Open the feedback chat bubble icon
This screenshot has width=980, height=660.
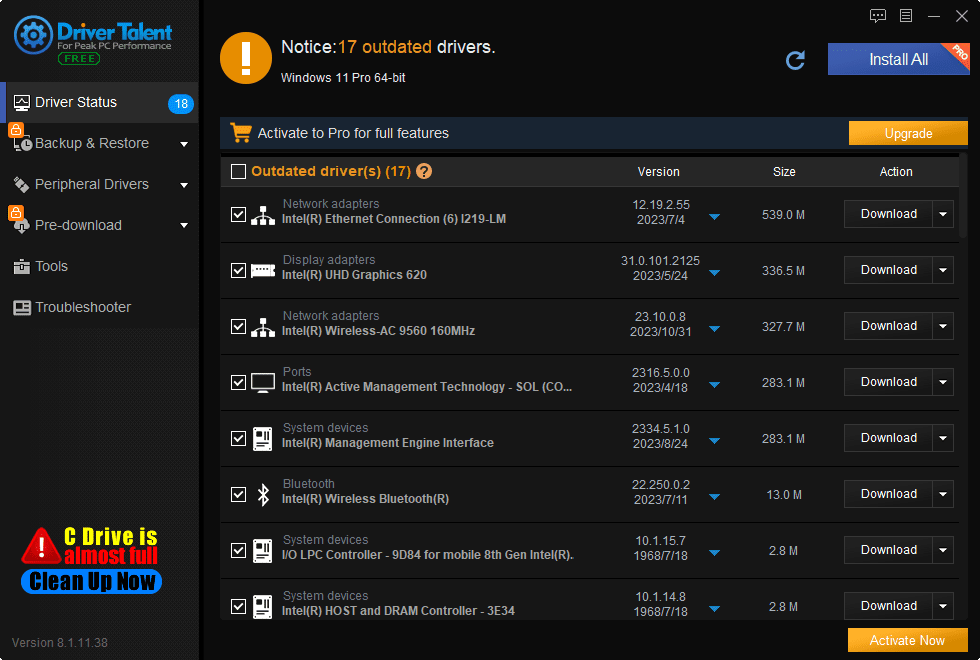[878, 16]
